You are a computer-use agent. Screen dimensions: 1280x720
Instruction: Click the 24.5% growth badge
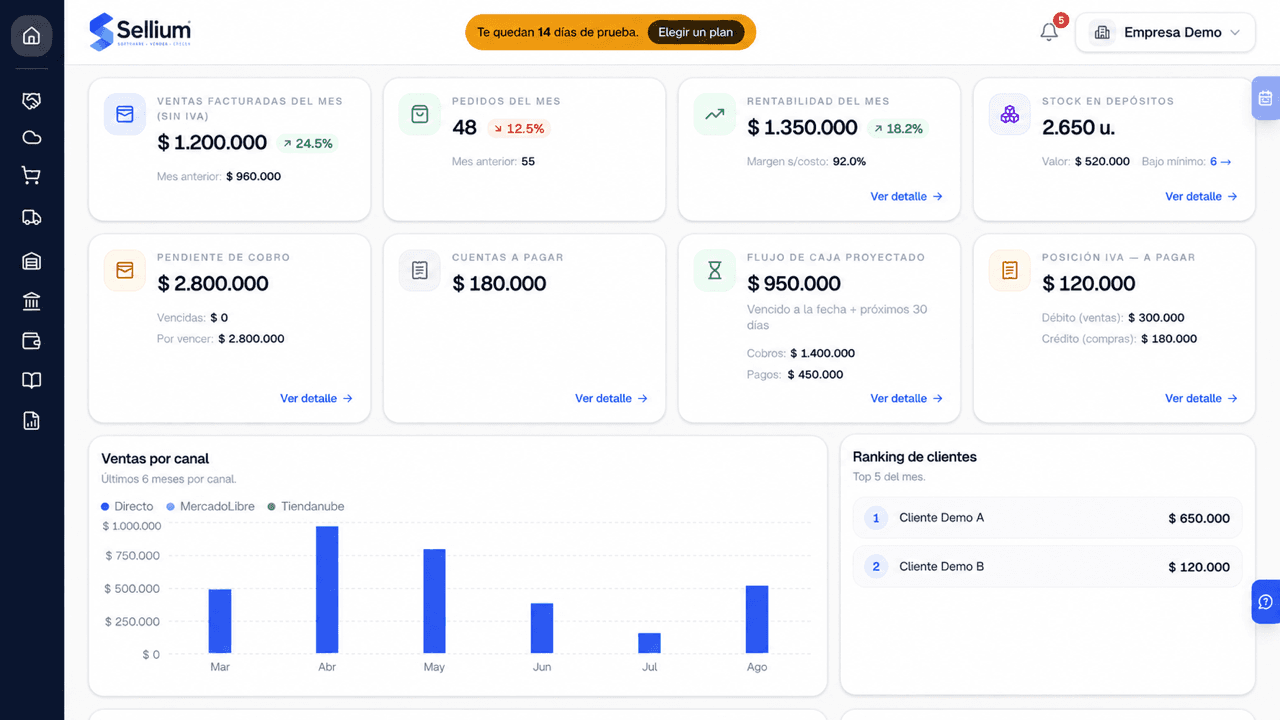tap(307, 144)
